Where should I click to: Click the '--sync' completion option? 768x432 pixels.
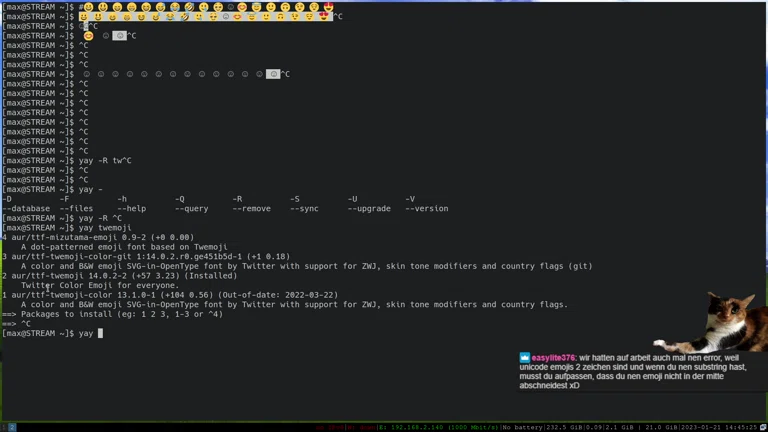click(x=304, y=209)
